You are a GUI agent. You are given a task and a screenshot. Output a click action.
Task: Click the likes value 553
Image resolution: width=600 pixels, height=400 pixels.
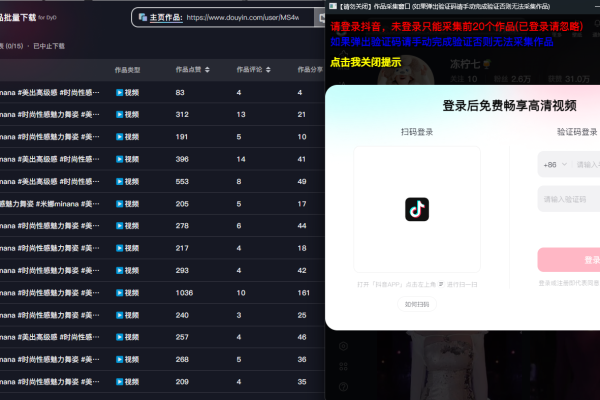click(182, 181)
